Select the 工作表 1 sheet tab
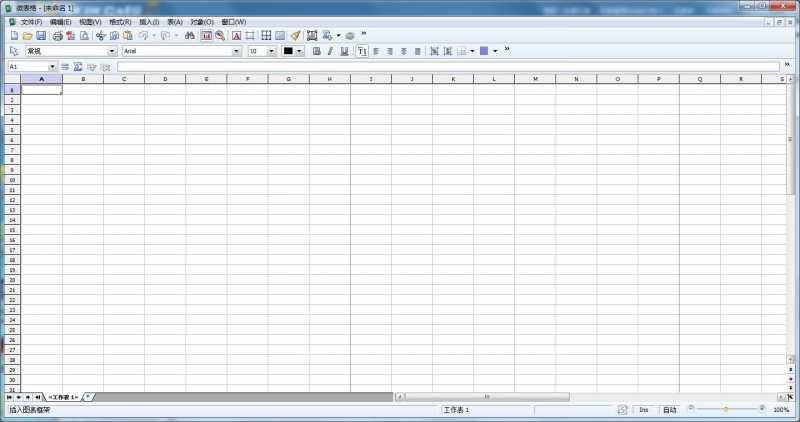800x422 pixels. (x=62, y=397)
